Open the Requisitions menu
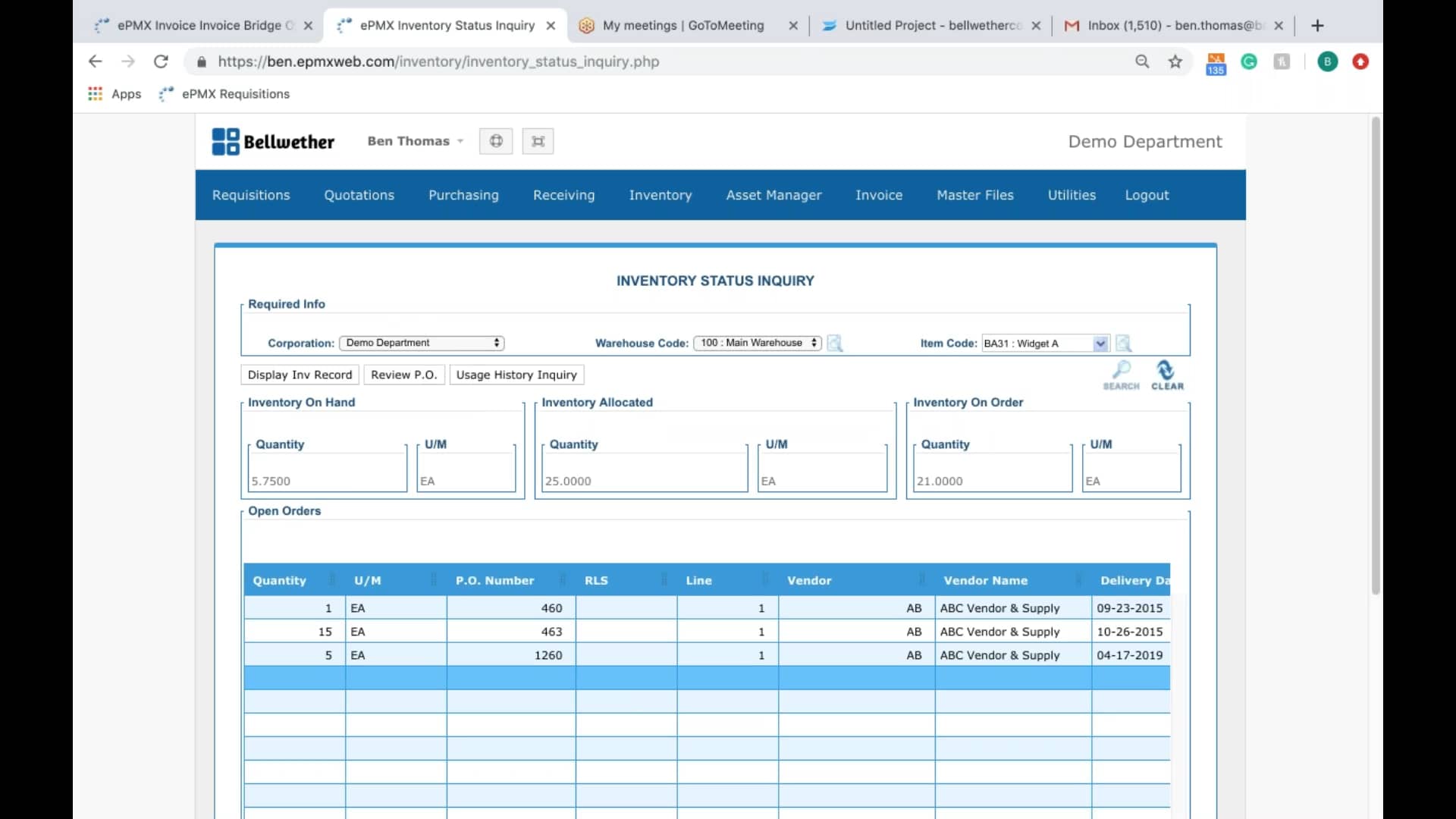1456x819 pixels. coord(251,195)
